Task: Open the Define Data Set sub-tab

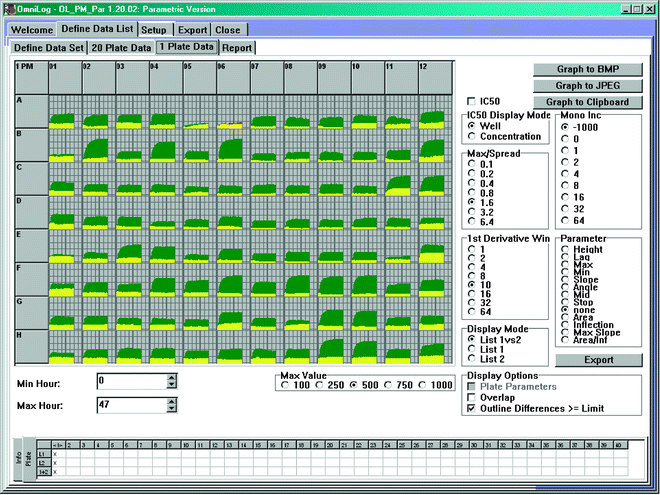Action: 49,48
